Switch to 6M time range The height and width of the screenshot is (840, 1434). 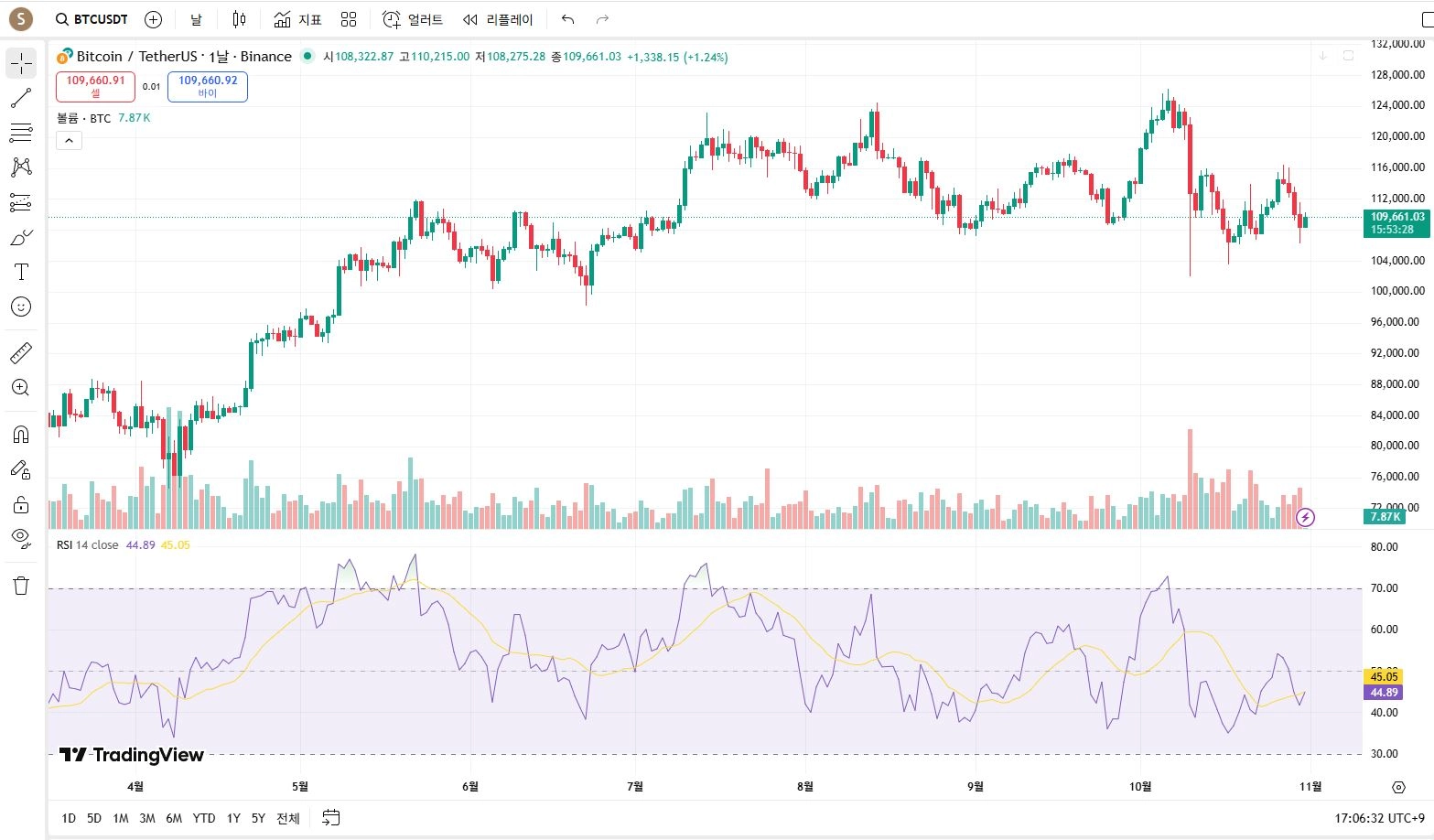click(174, 818)
